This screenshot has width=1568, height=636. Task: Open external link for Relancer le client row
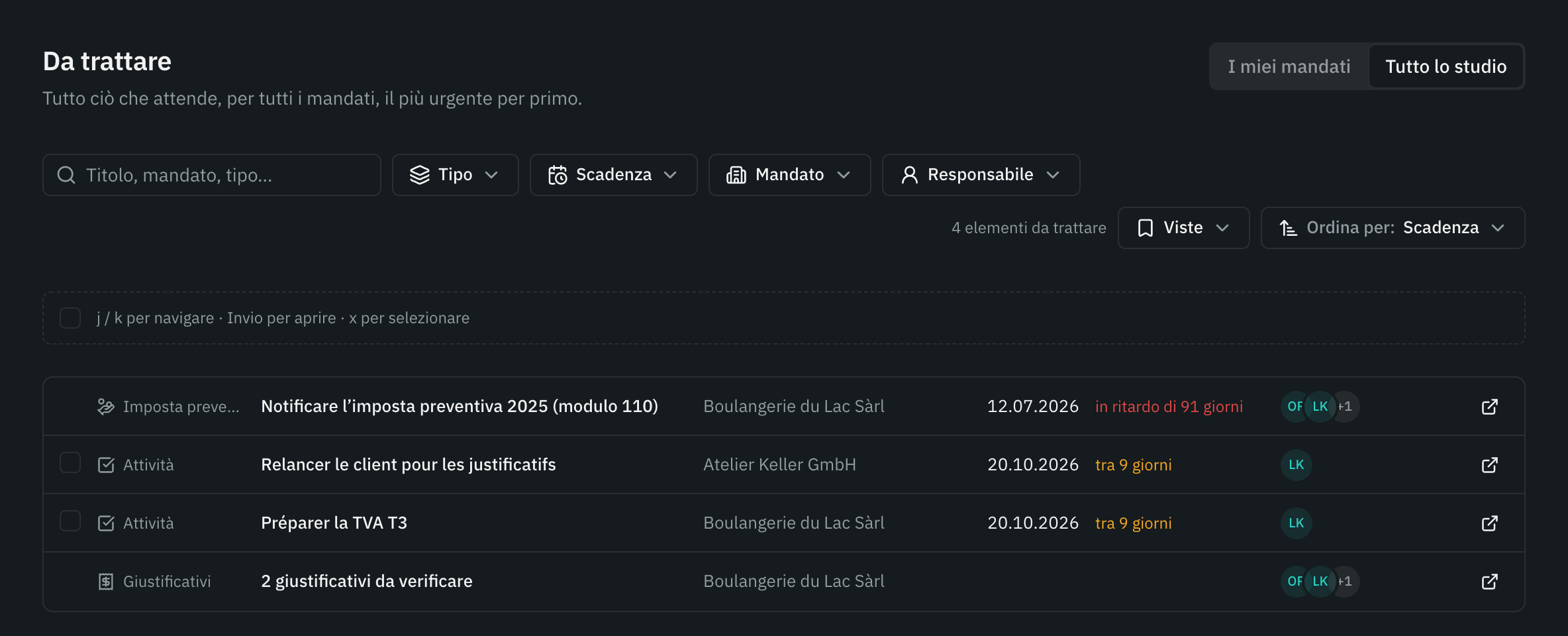point(1489,465)
